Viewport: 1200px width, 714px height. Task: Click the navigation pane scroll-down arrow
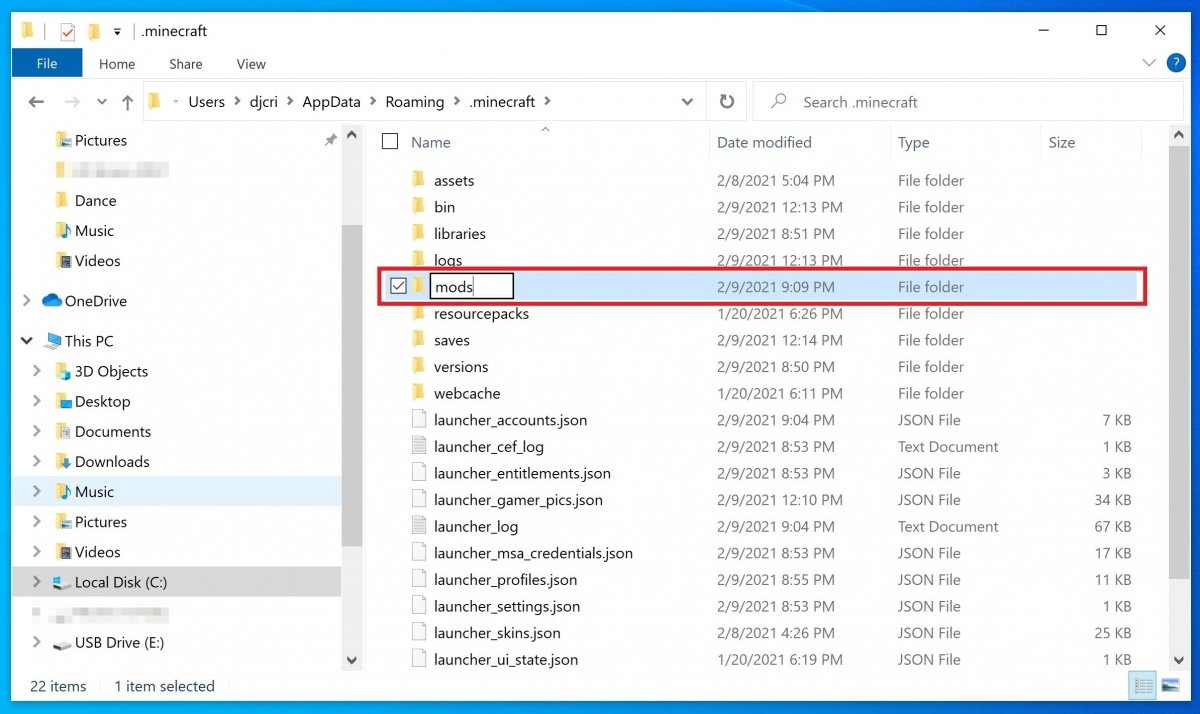[351, 660]
